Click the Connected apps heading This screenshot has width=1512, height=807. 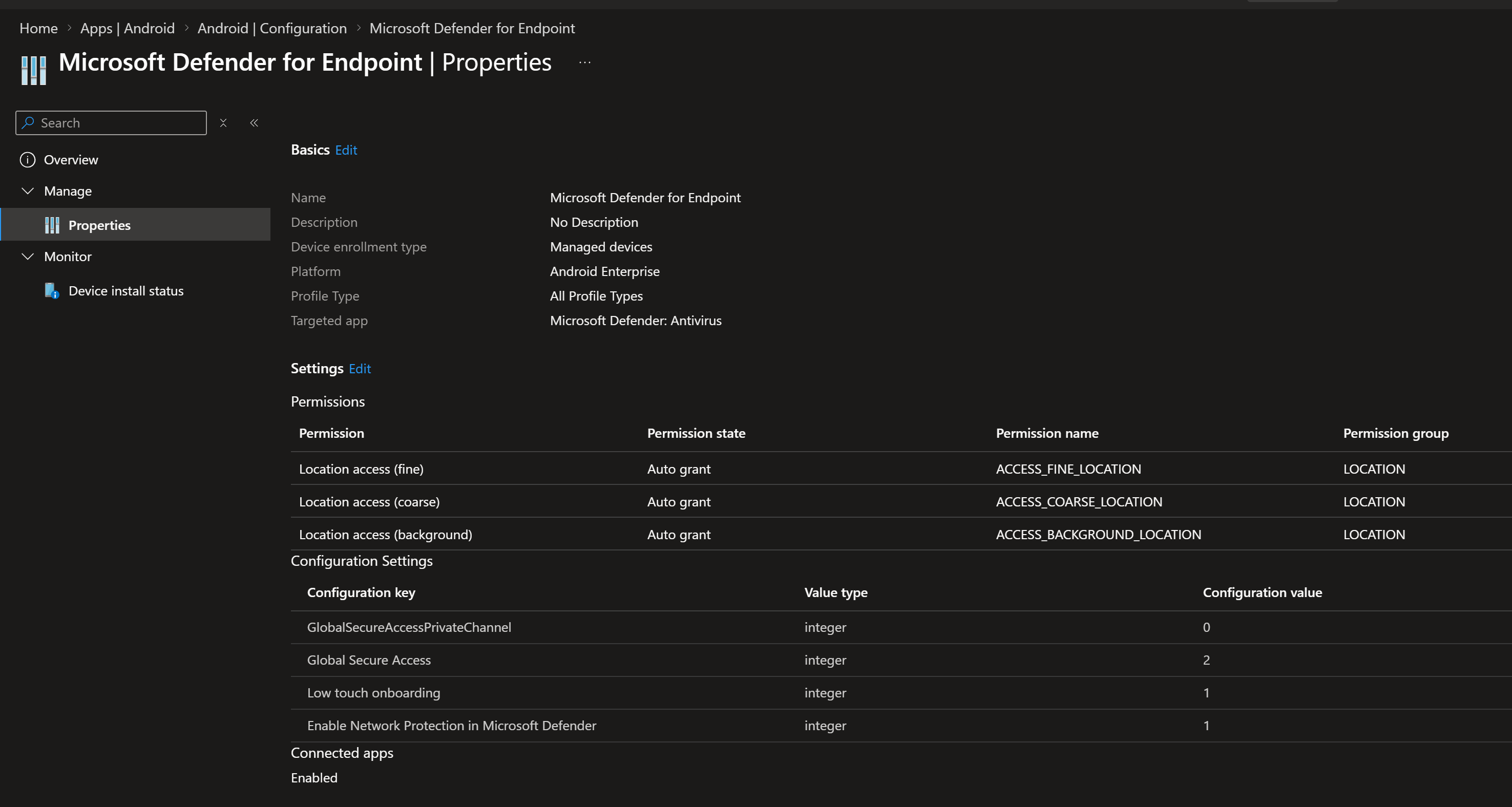click(342, 753)
